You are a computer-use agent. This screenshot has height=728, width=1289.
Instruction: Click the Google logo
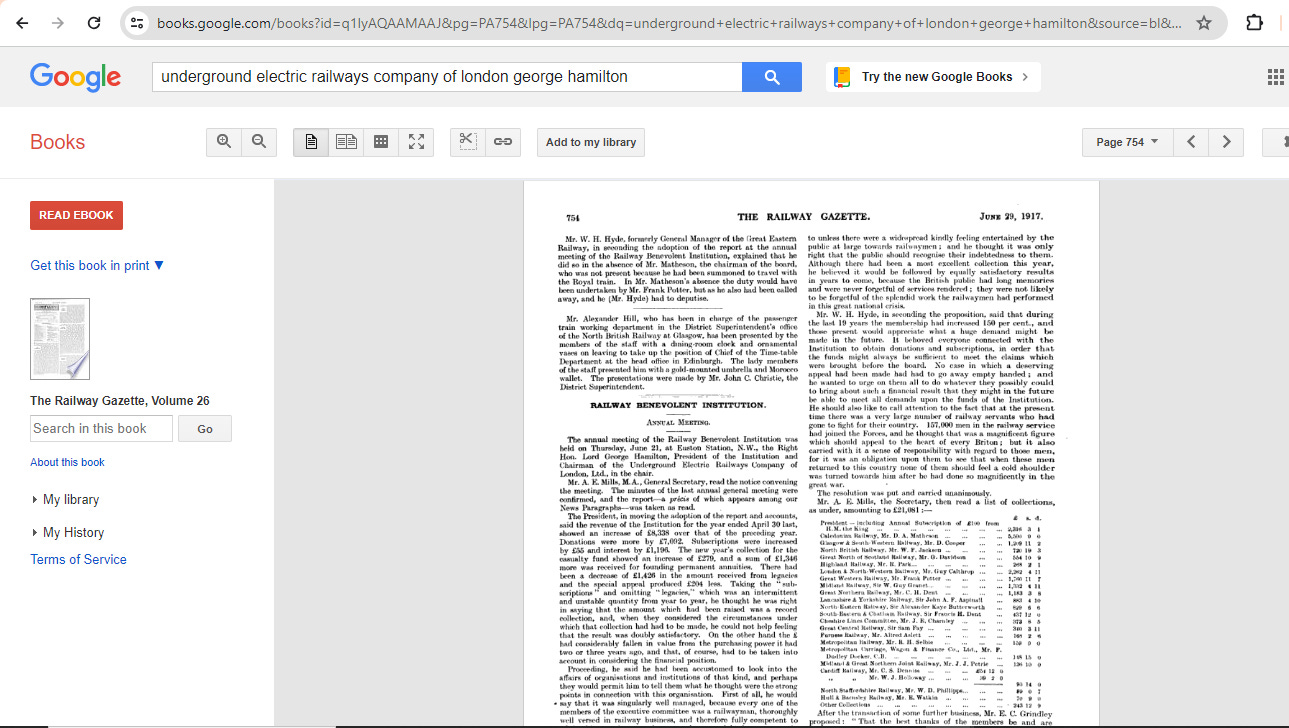75,77
